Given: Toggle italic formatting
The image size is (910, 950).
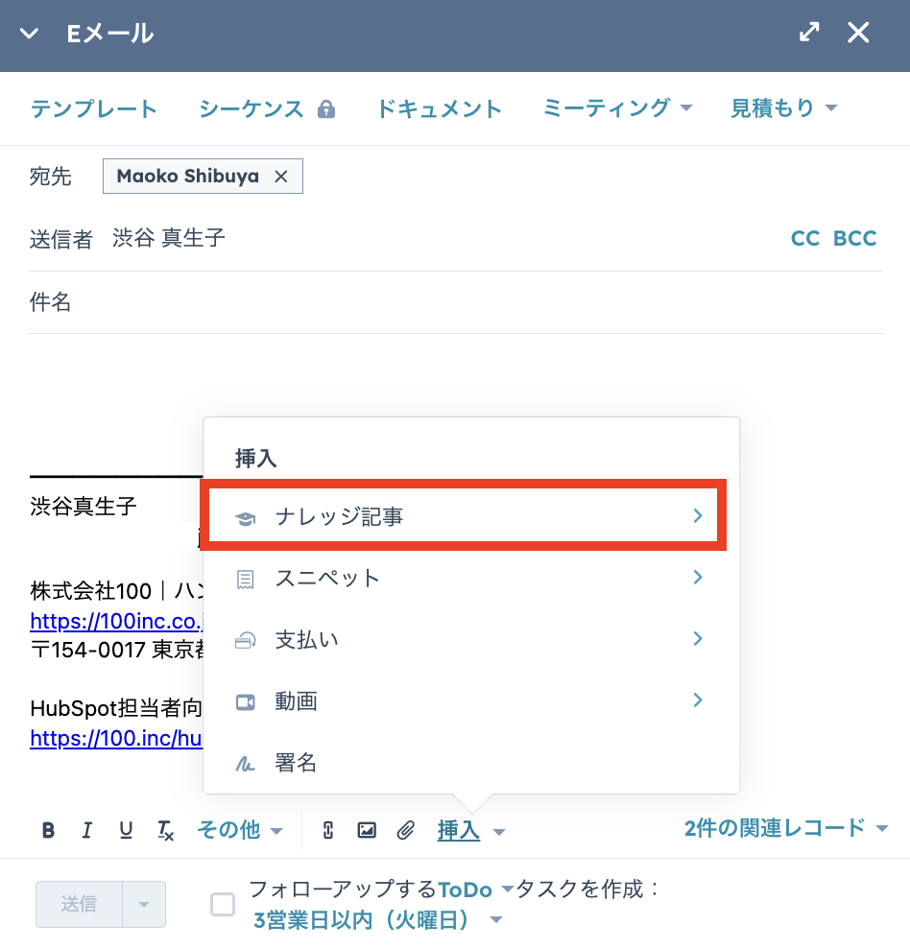Looking at the screenshot, I should click(87, 830).
